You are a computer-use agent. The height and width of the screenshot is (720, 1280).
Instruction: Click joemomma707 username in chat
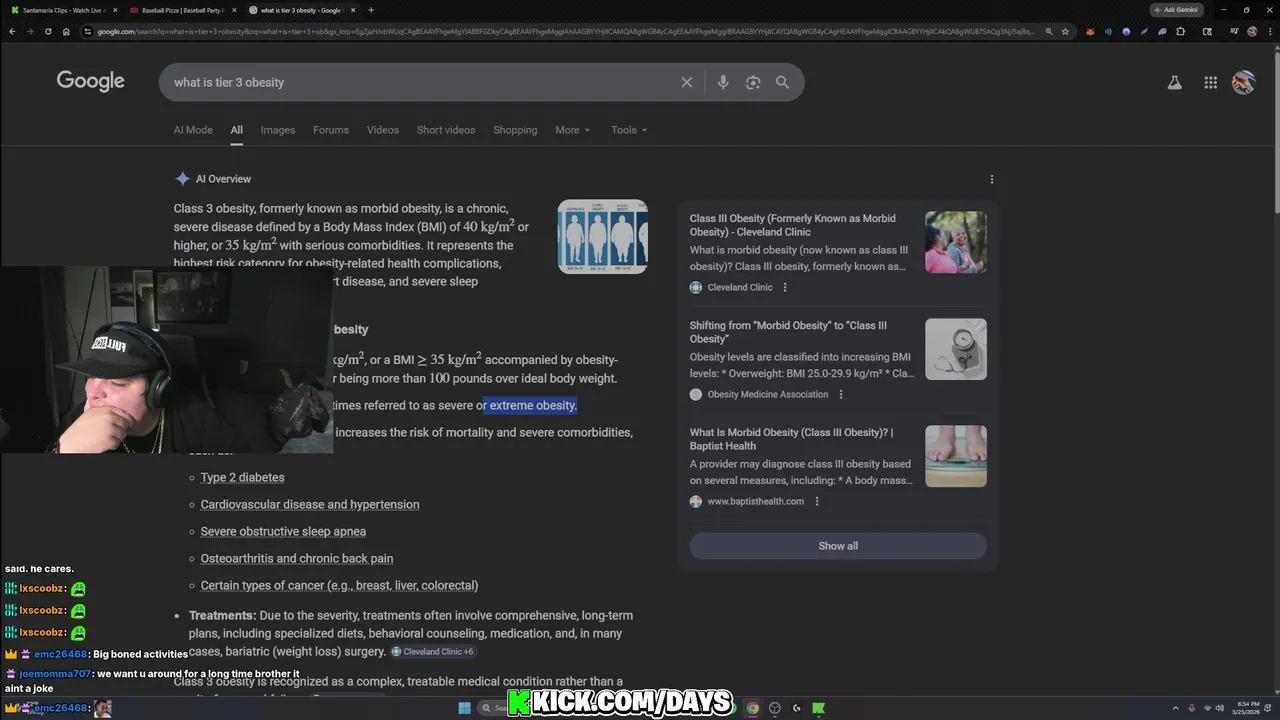55,674
